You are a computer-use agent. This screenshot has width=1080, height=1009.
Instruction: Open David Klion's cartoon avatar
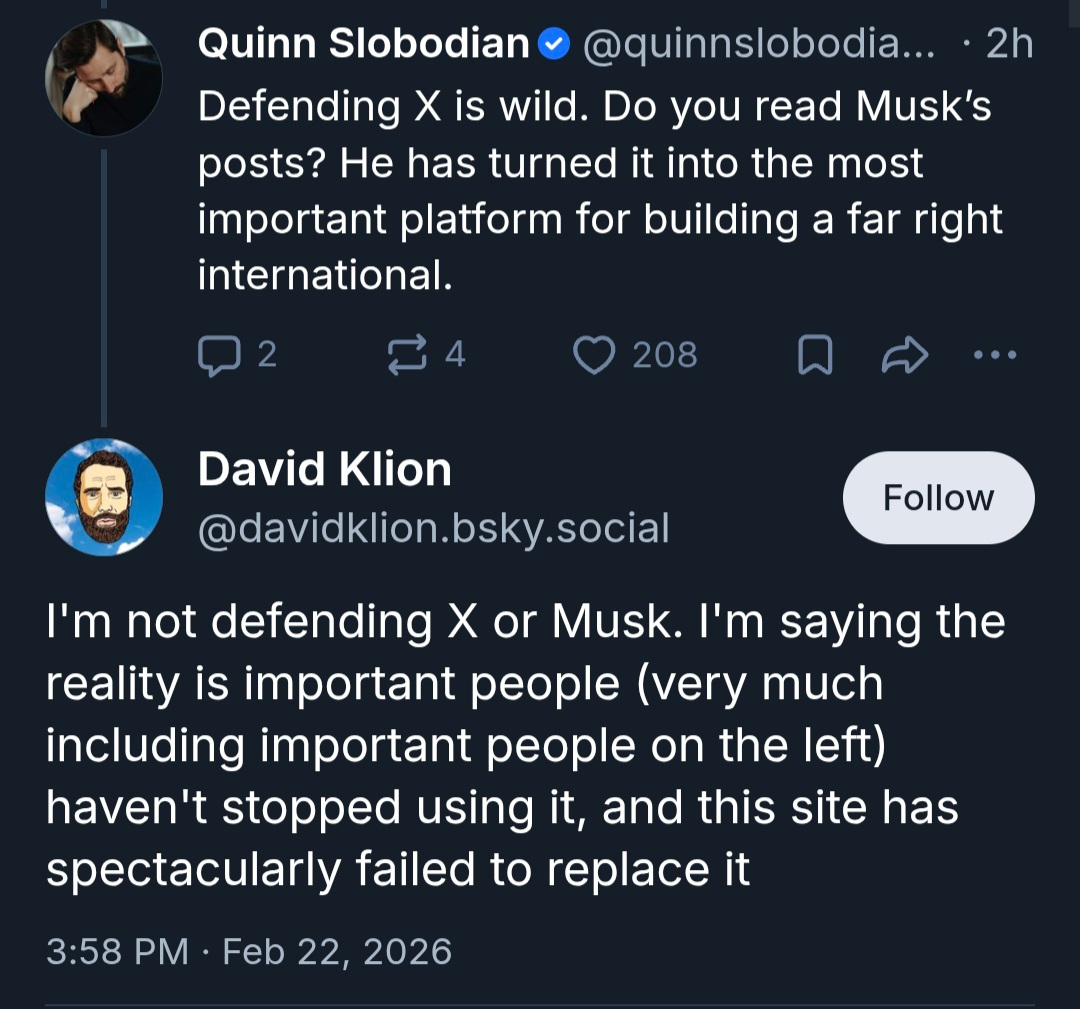(104, 497)
